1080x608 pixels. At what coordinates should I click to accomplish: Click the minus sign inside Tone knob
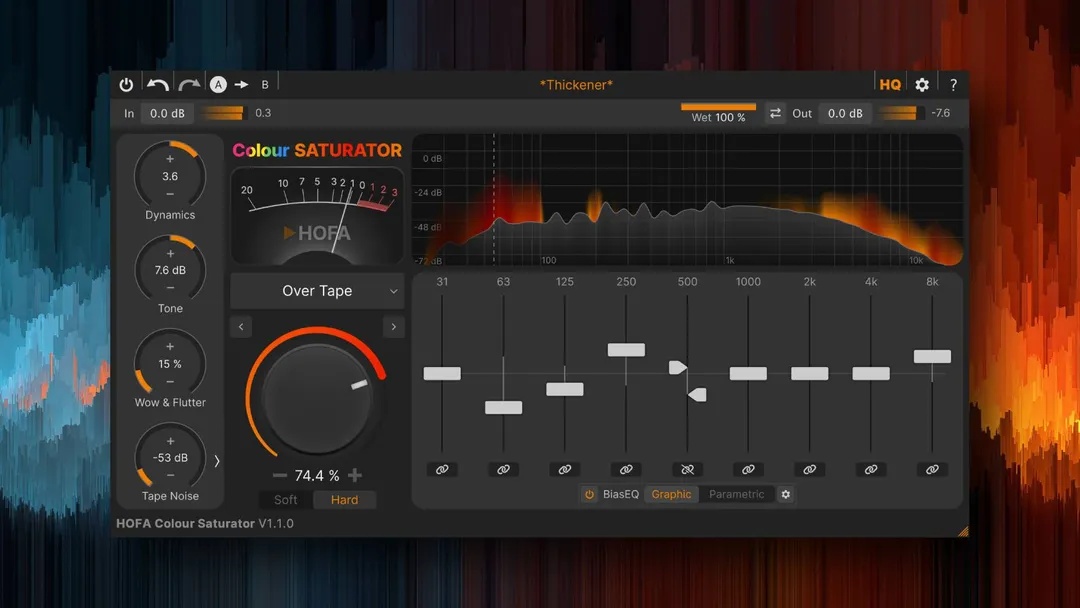point(170,288)
